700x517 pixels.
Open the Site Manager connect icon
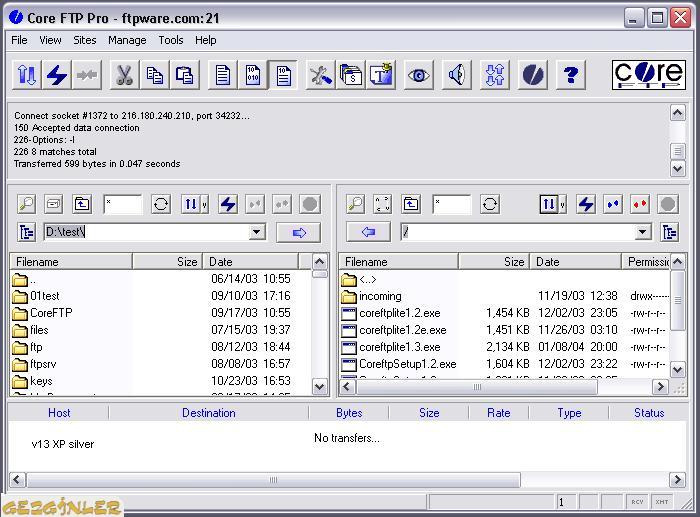pyautogui.click(x=26, y=75)
